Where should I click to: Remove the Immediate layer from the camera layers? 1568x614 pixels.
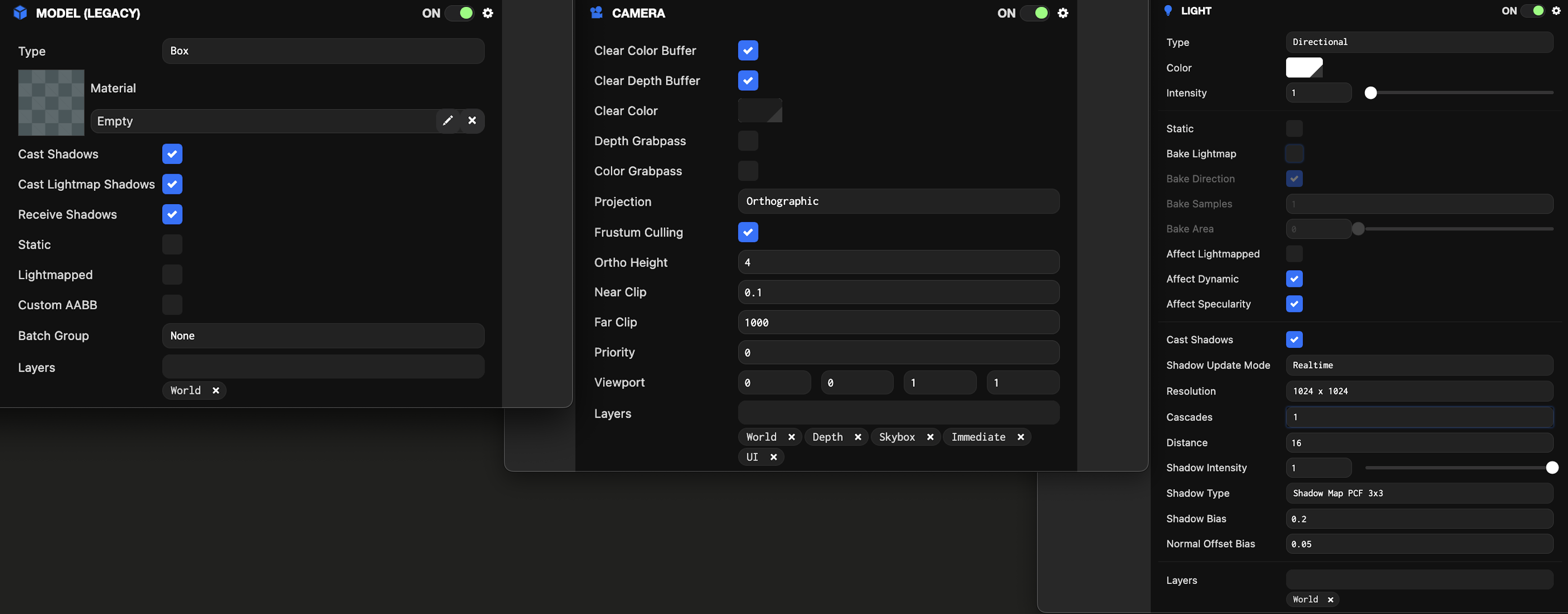(x=1021, y=437)
